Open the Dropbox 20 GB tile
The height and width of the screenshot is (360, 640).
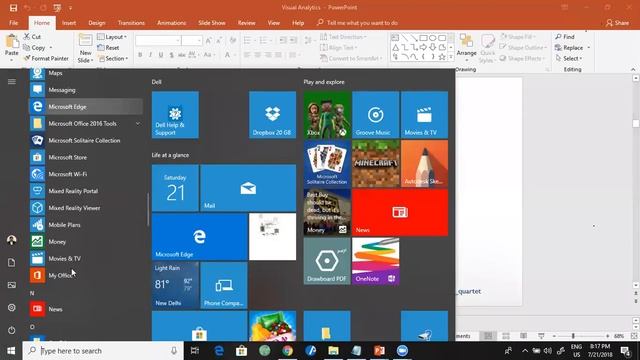(x=273, y=115)
